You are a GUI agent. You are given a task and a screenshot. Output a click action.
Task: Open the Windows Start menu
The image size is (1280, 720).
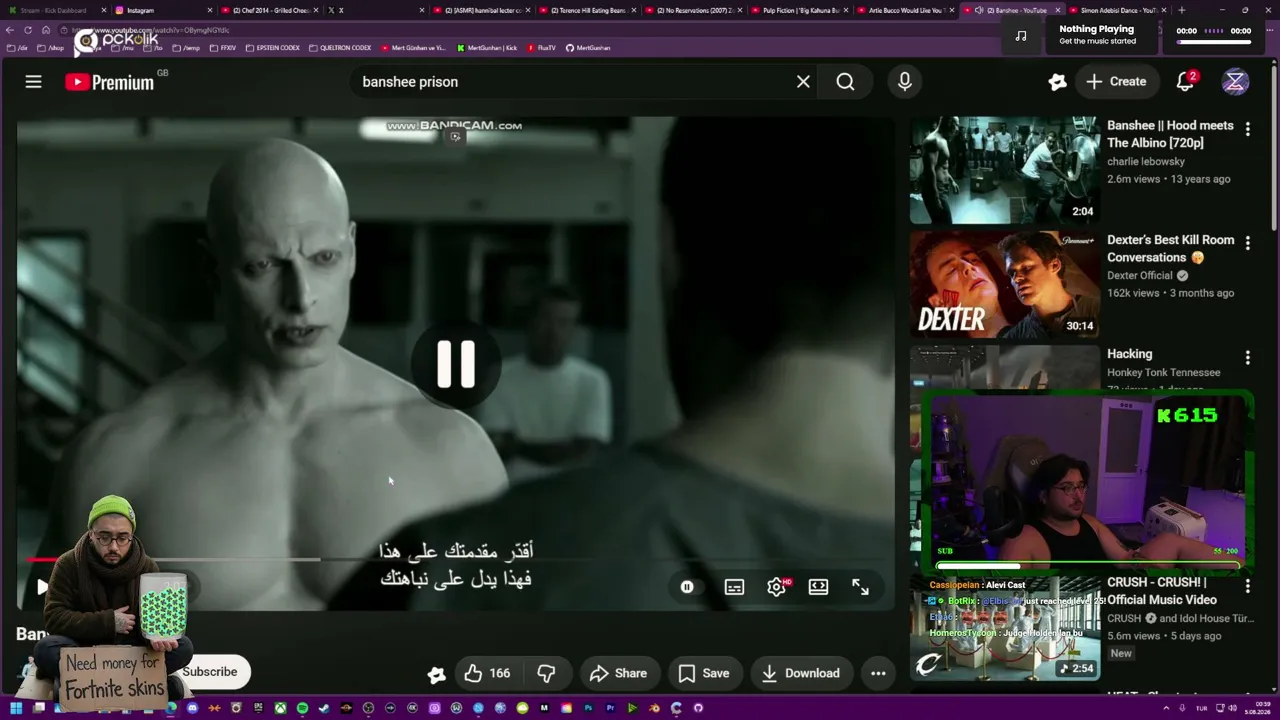(16, 708)
